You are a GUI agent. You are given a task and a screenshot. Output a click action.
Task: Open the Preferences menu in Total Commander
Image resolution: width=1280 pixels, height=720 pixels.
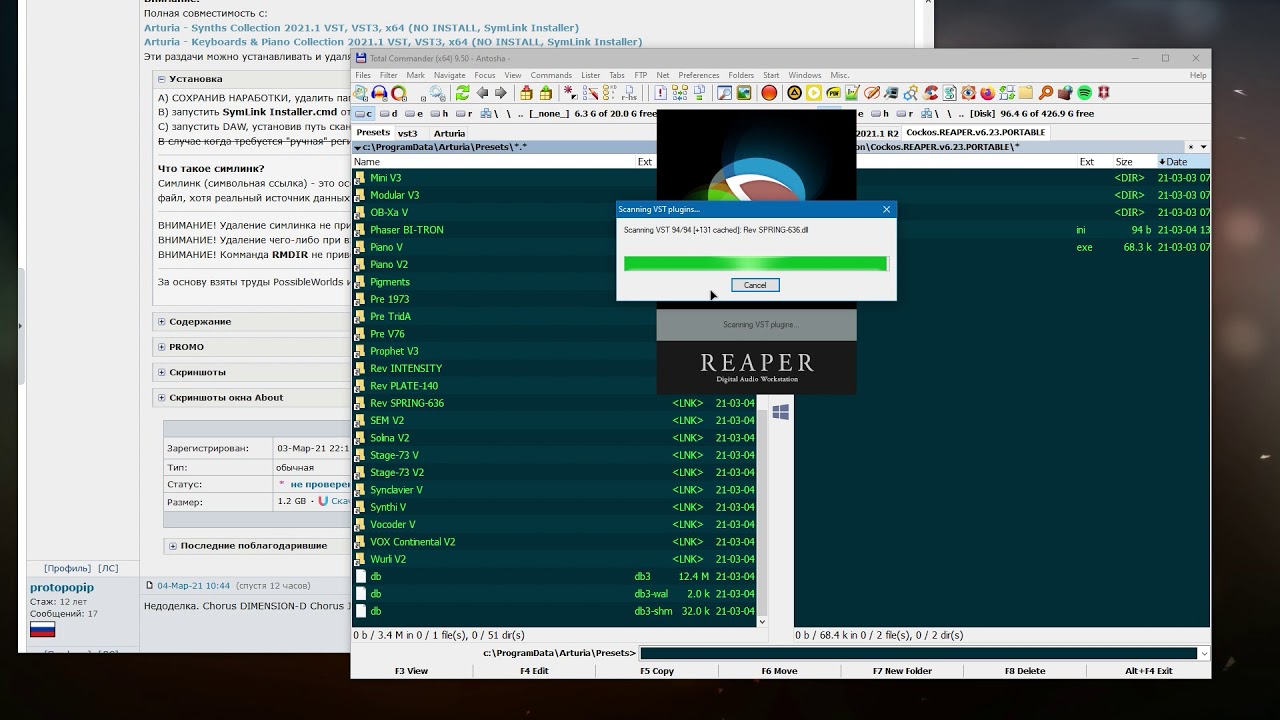coord(699,75)
